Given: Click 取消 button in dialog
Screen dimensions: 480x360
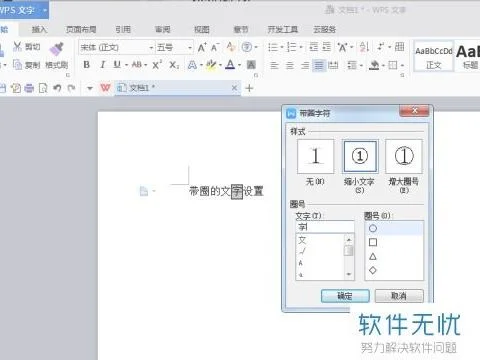Looking at the screenshot, I should point(399,296).
